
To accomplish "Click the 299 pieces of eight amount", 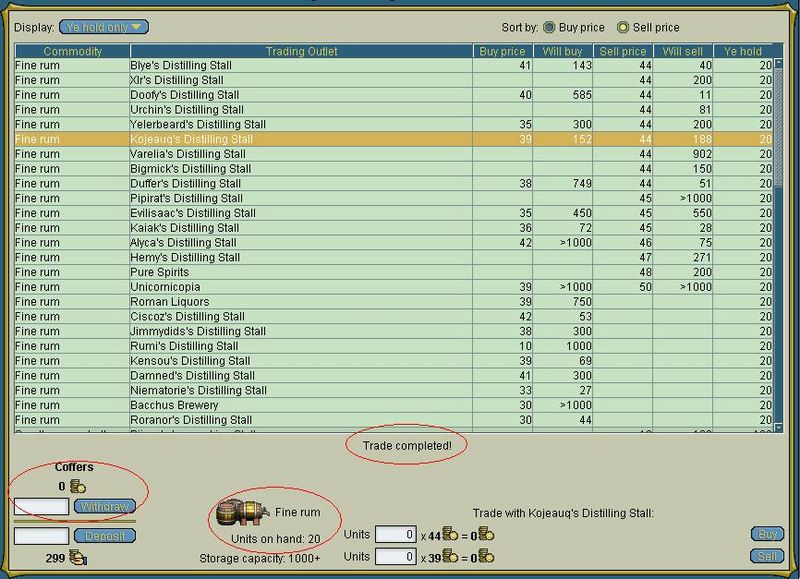I will [x=56, y=559].
